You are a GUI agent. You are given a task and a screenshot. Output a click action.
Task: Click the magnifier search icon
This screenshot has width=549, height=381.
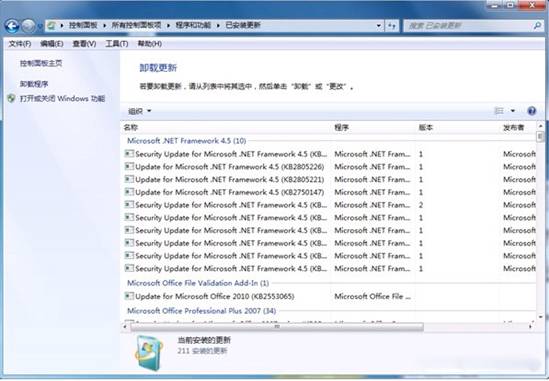pyautogui.click(x=537, y=25)
